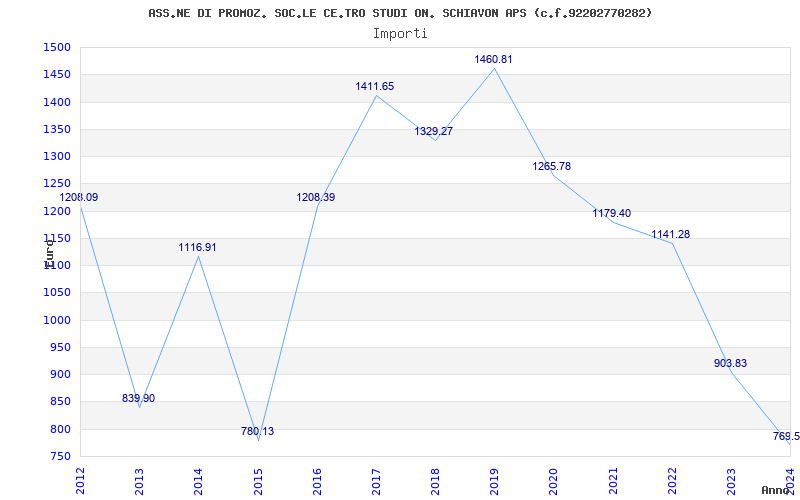Viewport: 800px width, 500px height.
Task: Click data label 1265.78
Action: point(552,166)
